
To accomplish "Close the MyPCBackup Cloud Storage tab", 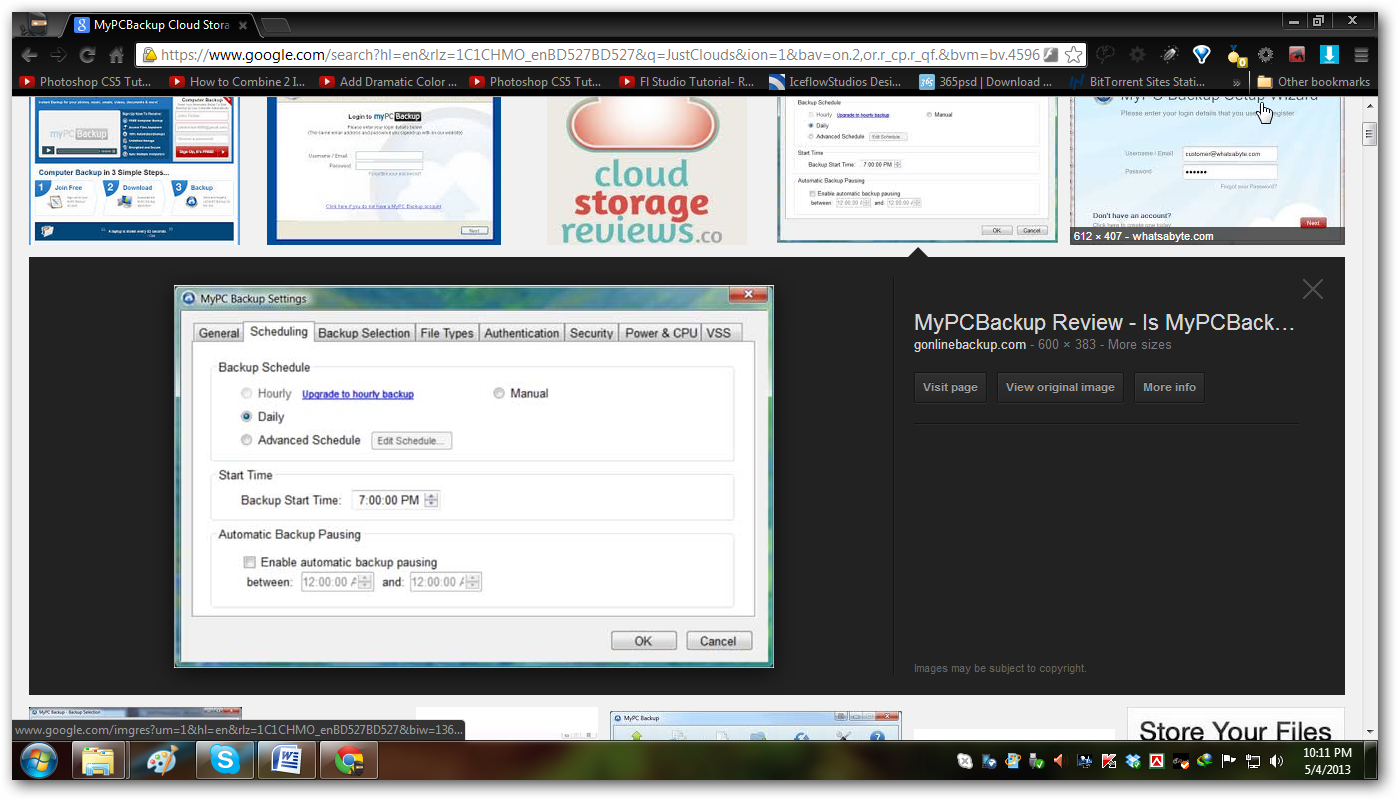I will (244, 25).
